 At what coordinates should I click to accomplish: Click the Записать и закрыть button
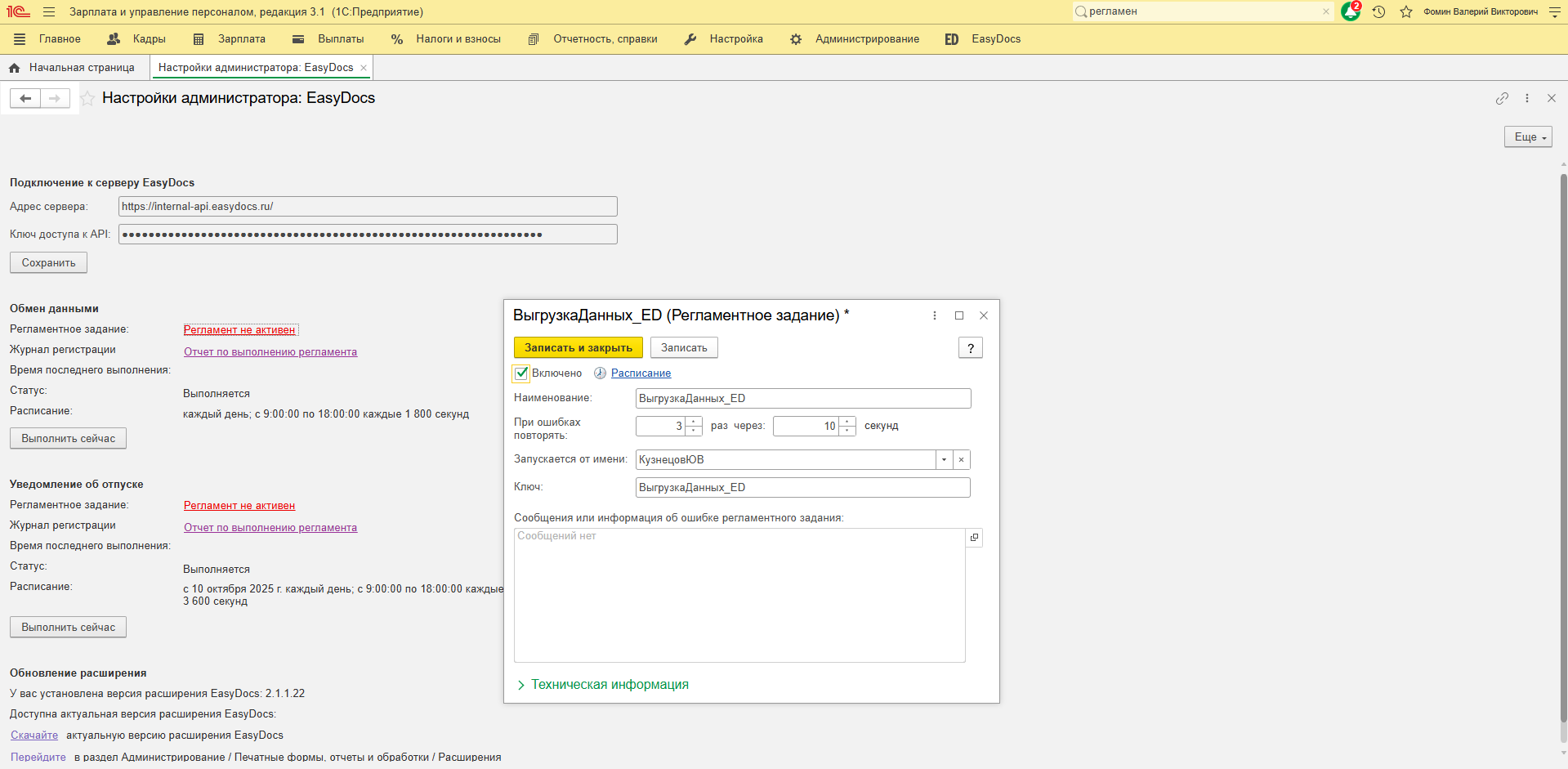(578, 348)
